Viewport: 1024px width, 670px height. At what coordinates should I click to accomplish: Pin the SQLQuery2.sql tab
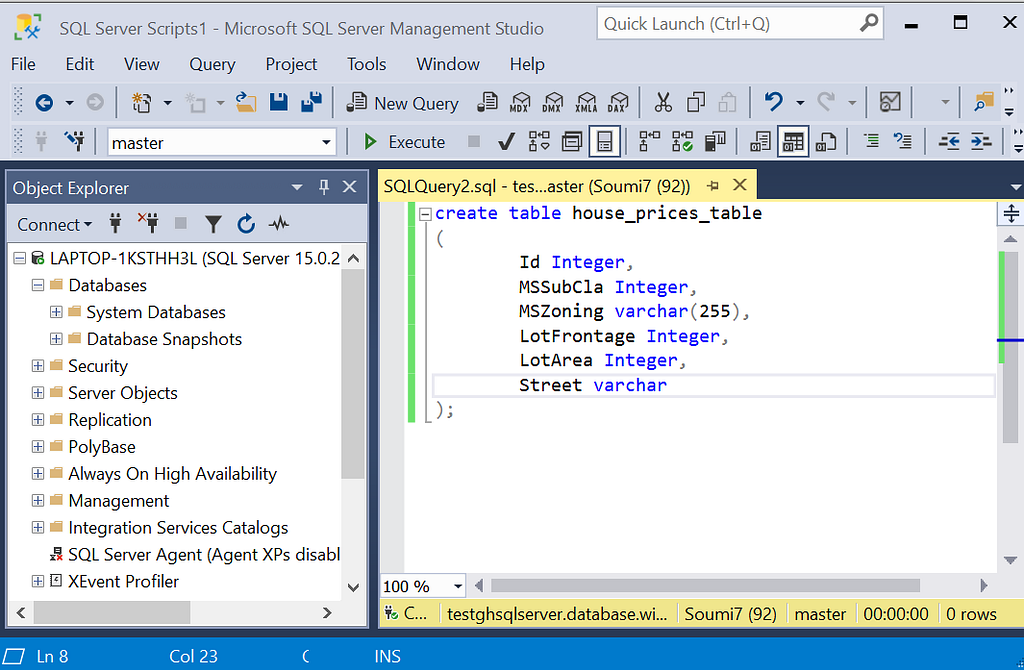[712, 186]
